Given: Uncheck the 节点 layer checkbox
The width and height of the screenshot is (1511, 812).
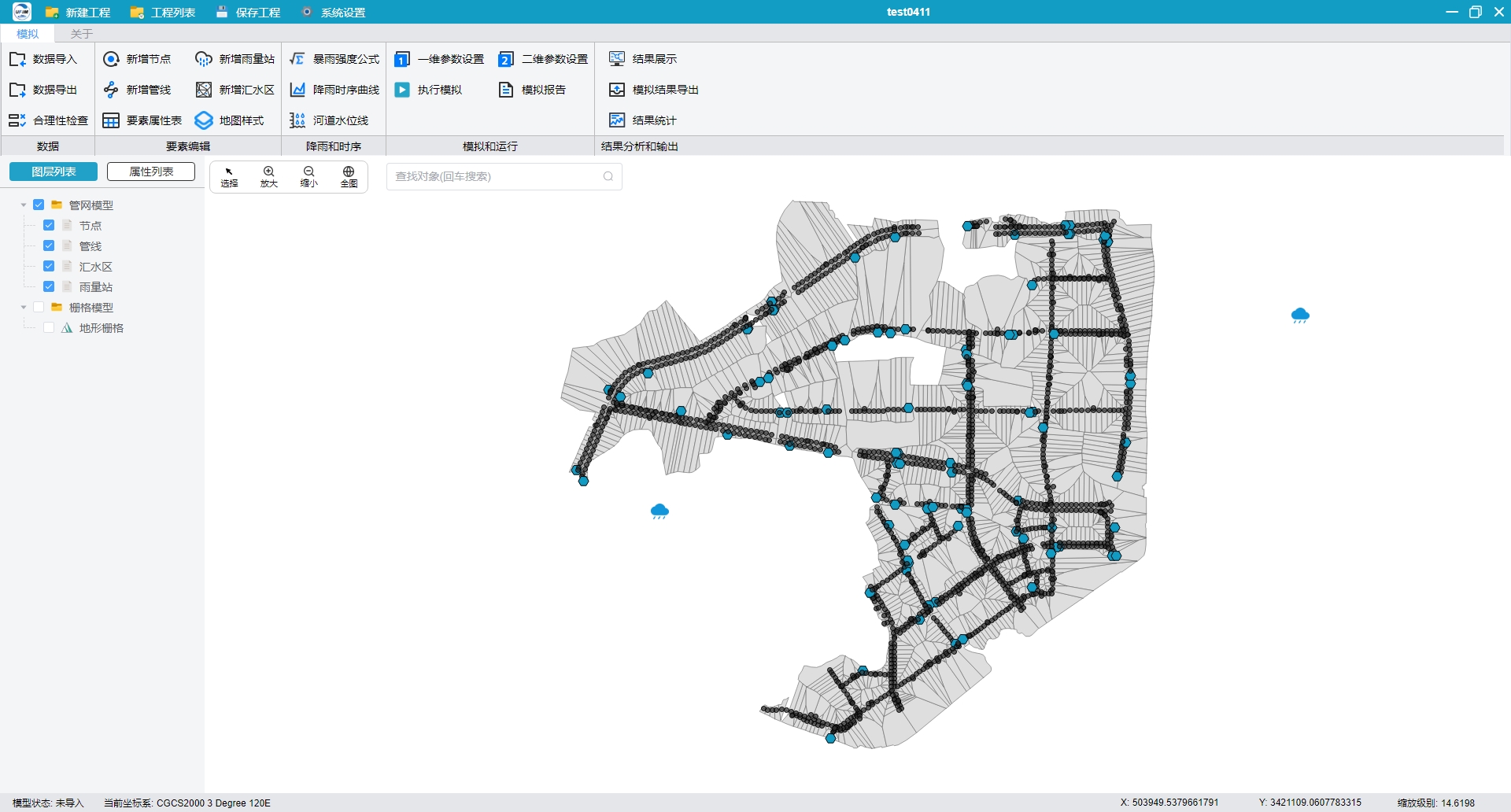Looking at the screenshot, I should click(49, 225).
